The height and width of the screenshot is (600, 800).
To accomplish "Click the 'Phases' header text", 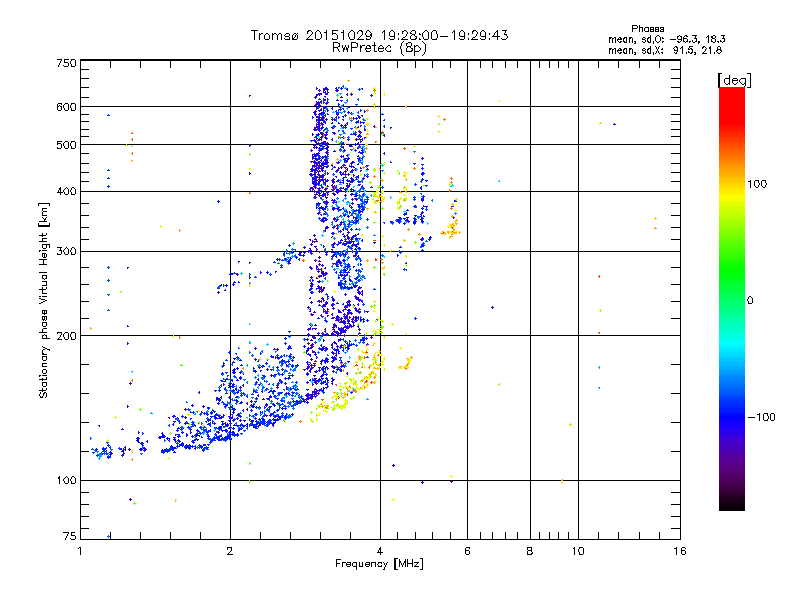I will click(647, 29).
